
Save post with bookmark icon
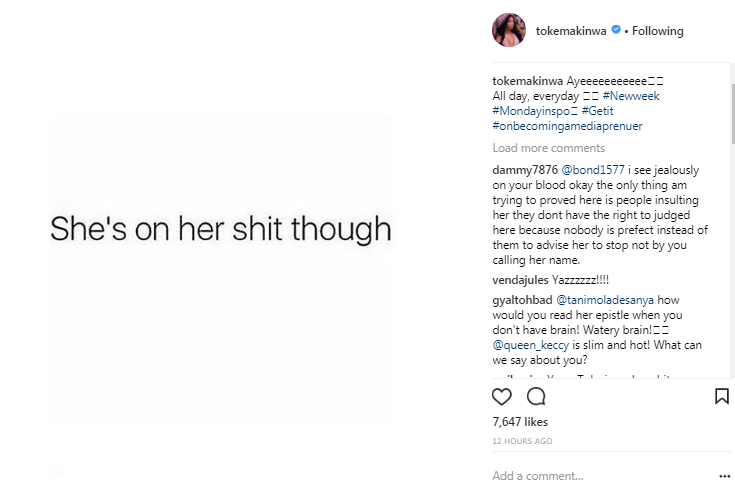[x=721, y=397]
